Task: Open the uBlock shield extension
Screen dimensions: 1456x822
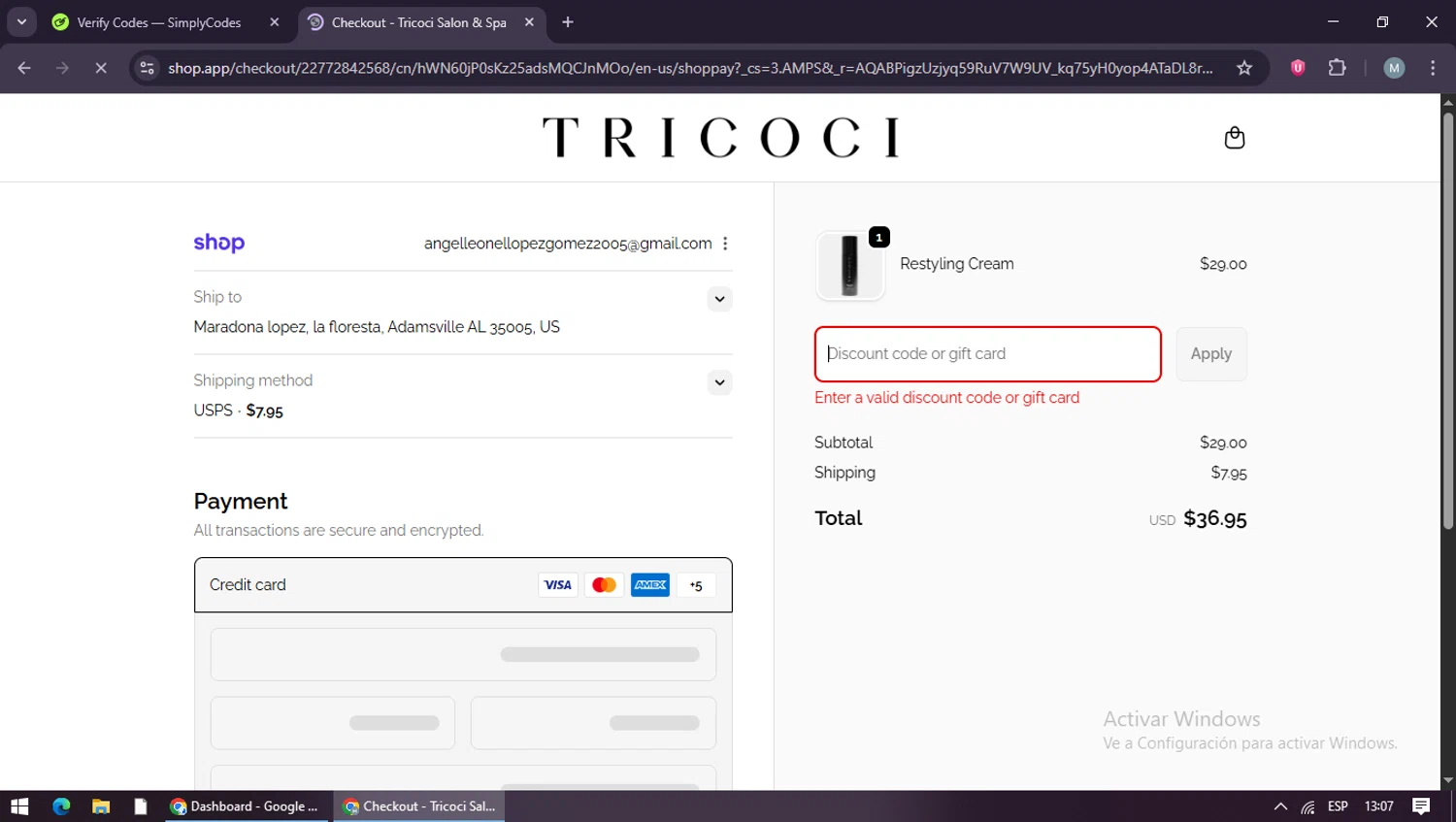Action: coord(1298,68)
